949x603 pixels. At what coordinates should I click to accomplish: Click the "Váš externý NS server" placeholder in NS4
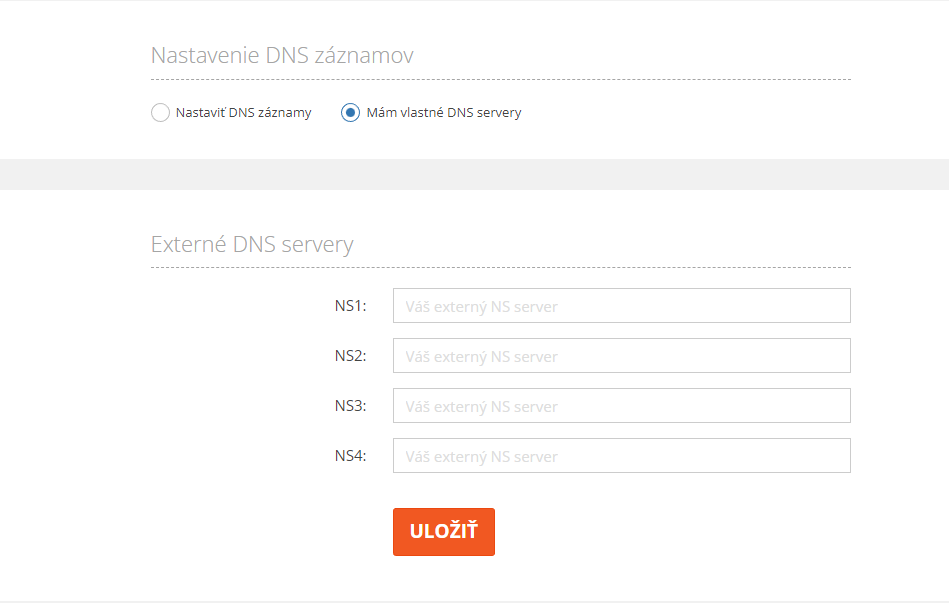click(481, 457)
